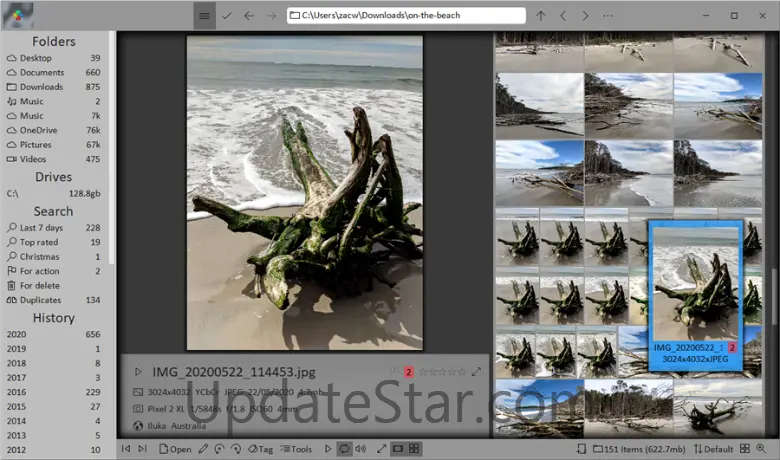
Task: Toggle the flag icon in info panel
Action: click(x=394, y=371)
